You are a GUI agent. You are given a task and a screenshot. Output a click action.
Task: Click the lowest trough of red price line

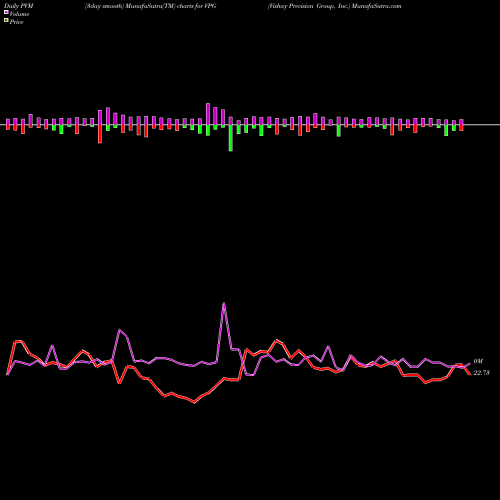coord(195,402)
